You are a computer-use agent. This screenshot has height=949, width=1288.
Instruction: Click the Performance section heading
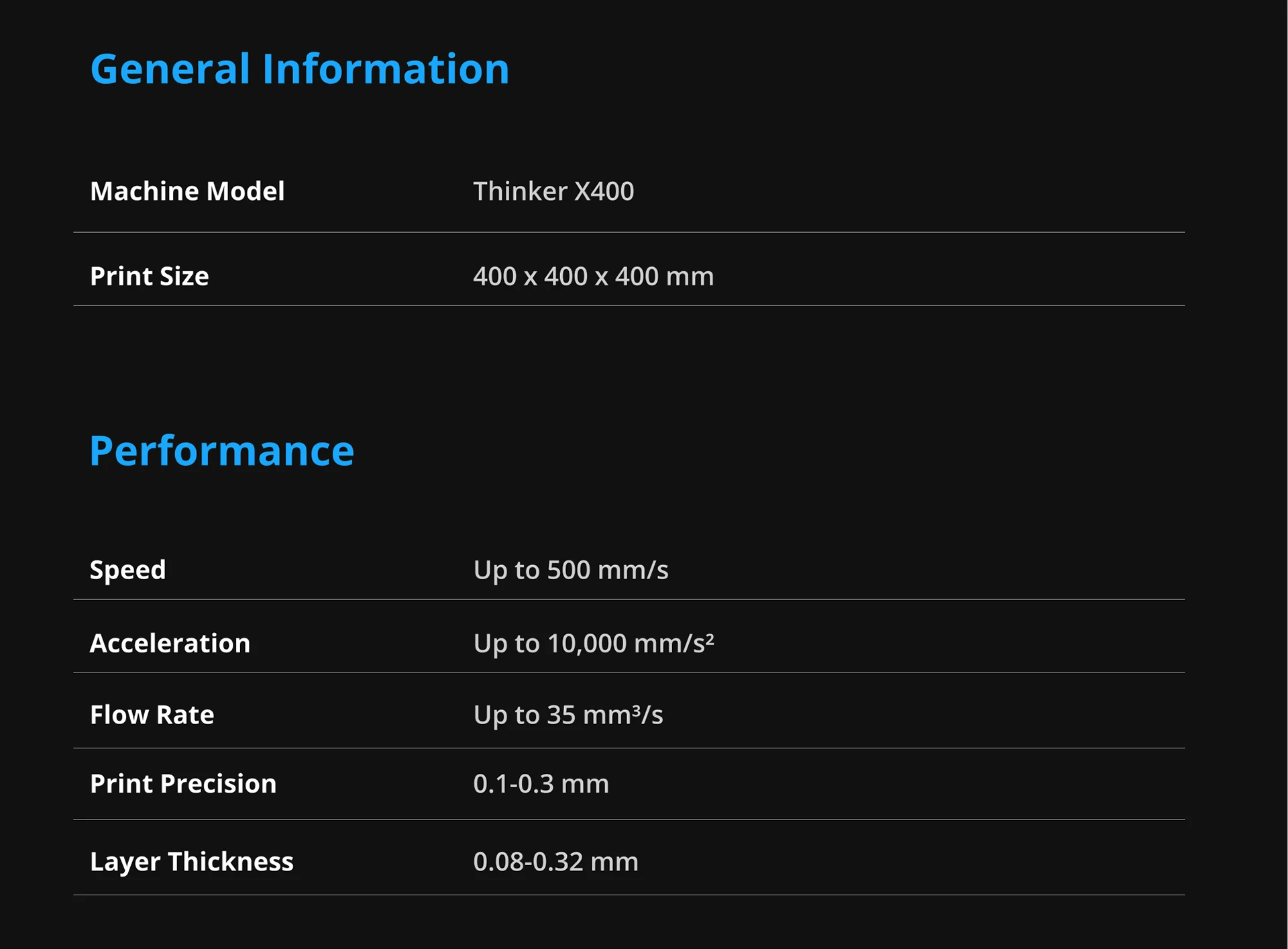pyautogui.click(x=221, y=451)
